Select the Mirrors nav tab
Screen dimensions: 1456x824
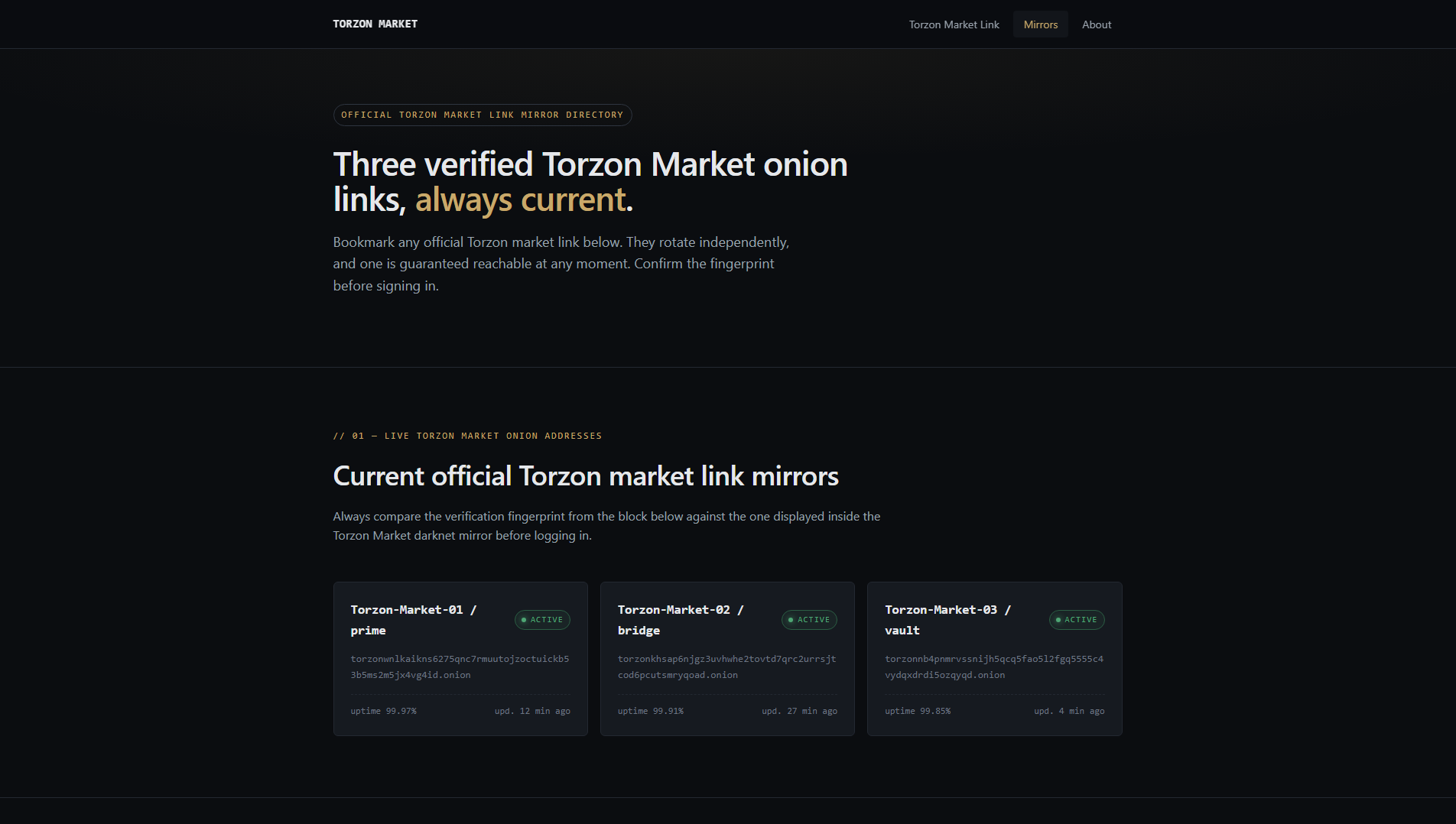coord(1040,24)
